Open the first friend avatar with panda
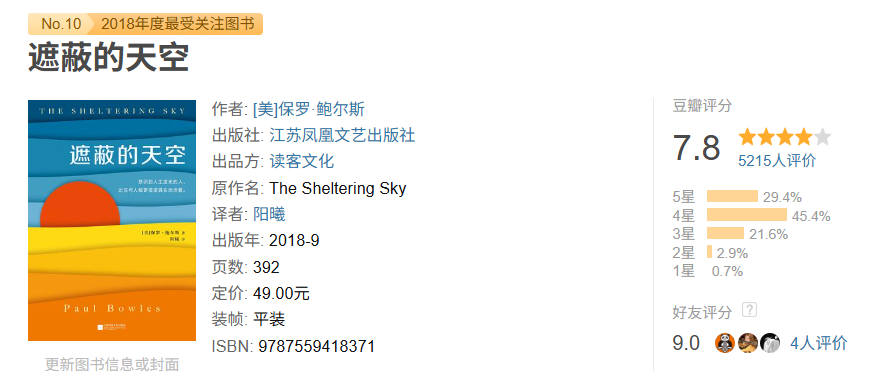Viewport: 883px width, 392px height. 725,343
